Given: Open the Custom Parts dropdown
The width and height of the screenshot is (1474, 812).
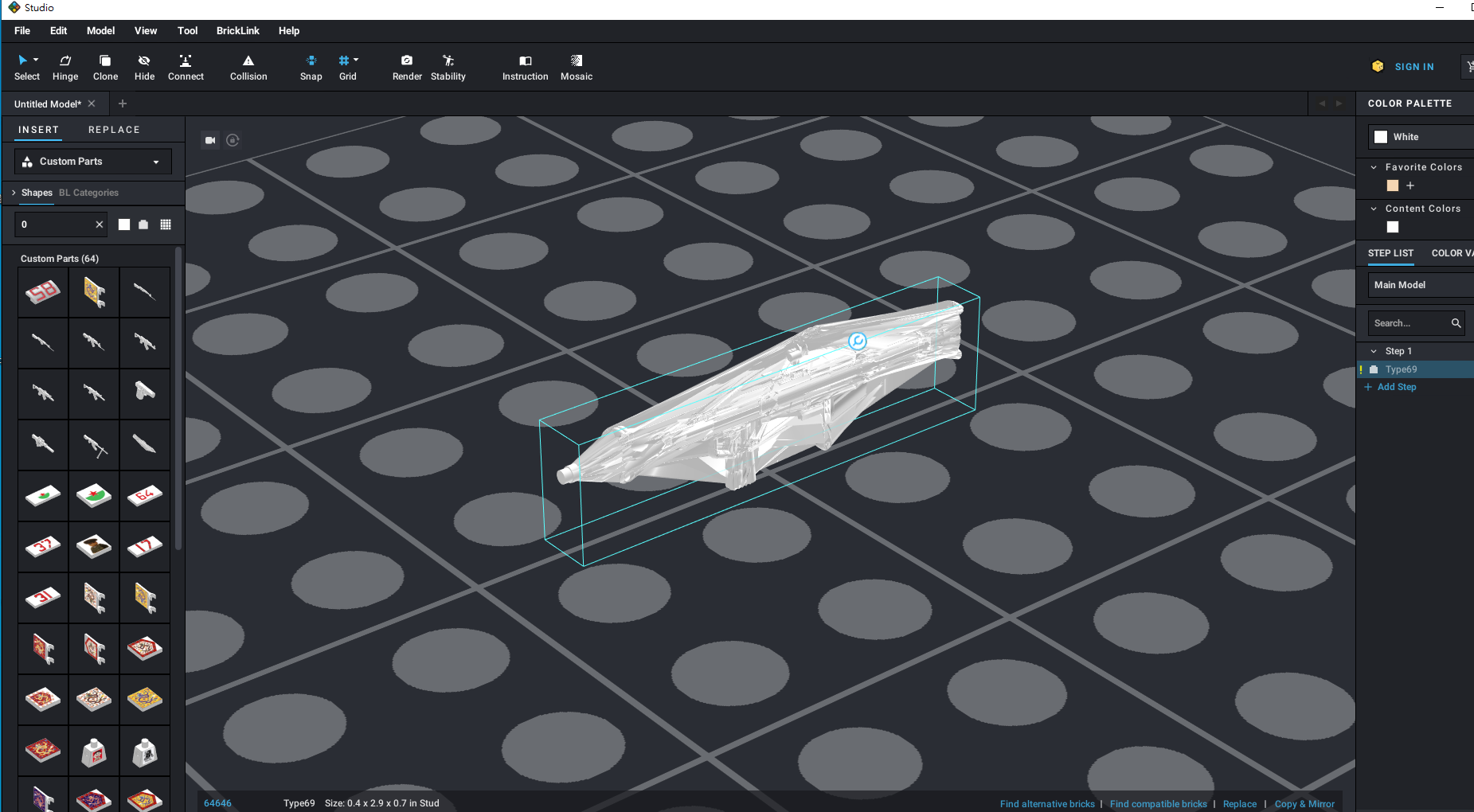Looking at the screenshot, I should tap(93, 162).
